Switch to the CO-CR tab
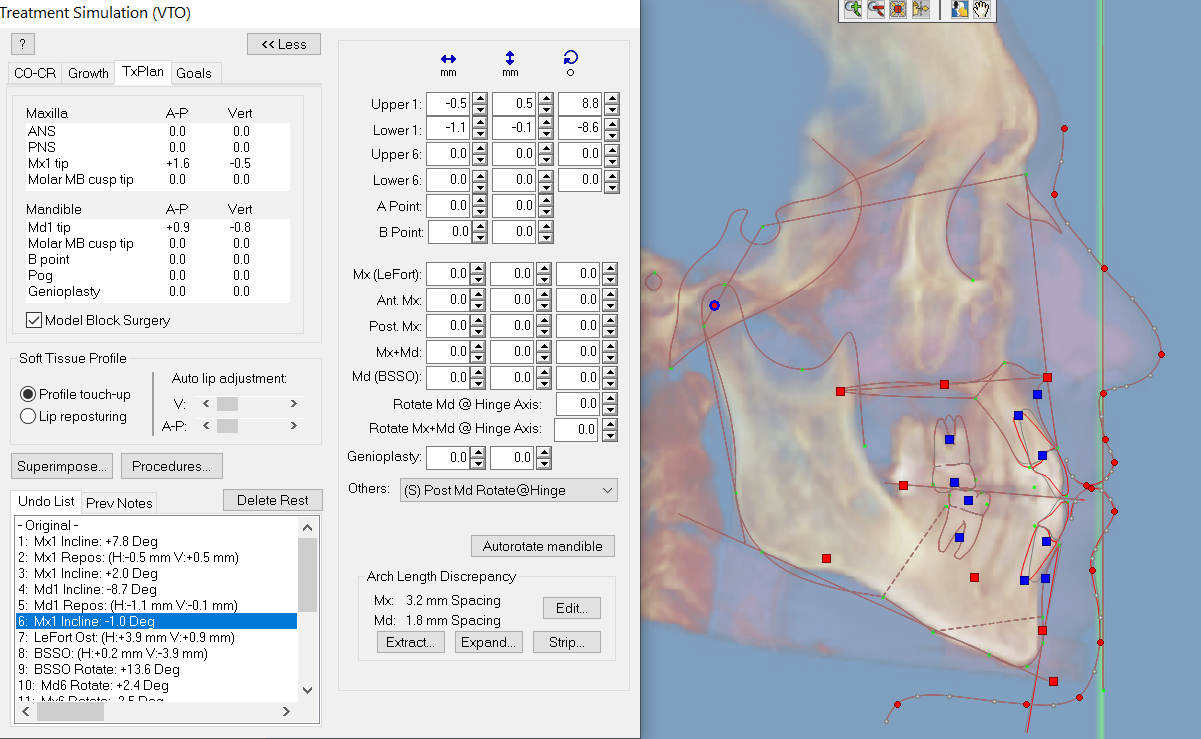 [x=35, y=73]
